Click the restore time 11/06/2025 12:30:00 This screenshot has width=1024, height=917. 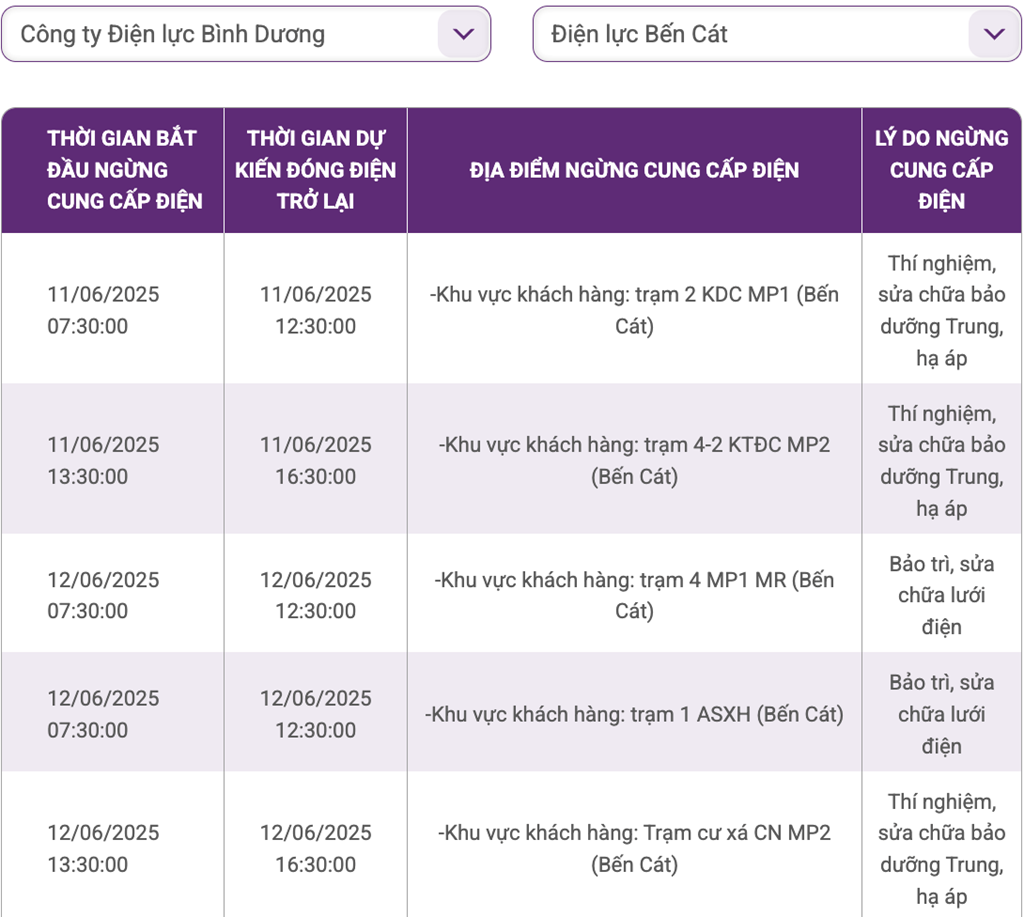[x=315, y=310]
